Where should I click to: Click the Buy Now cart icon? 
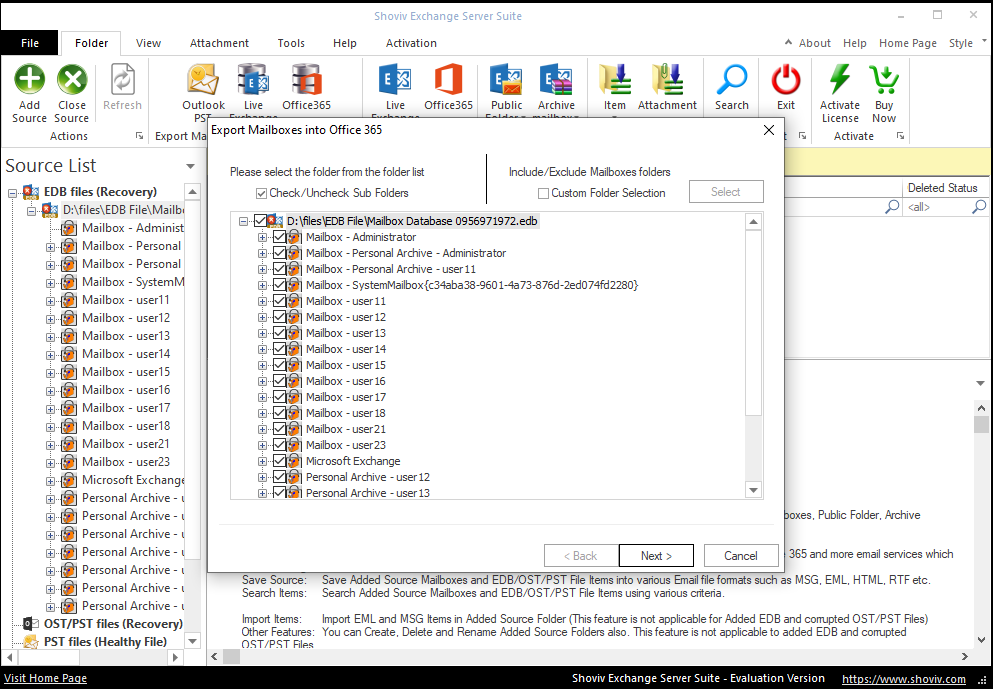[884, 80]
